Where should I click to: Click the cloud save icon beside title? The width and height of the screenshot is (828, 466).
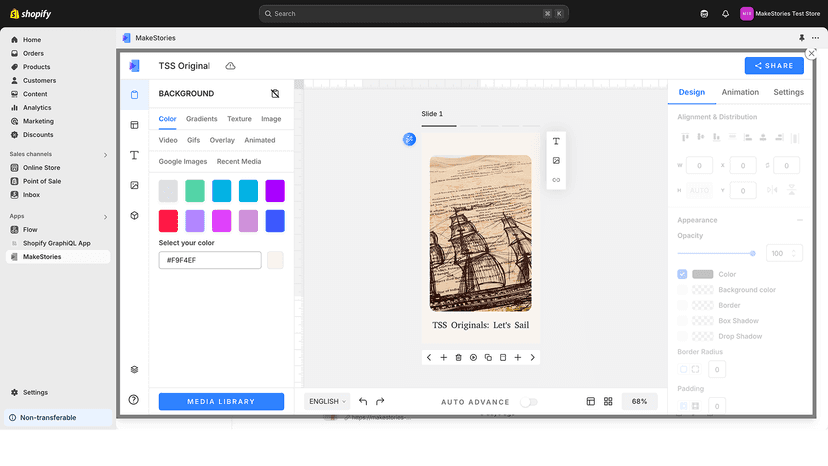(230, 66)
